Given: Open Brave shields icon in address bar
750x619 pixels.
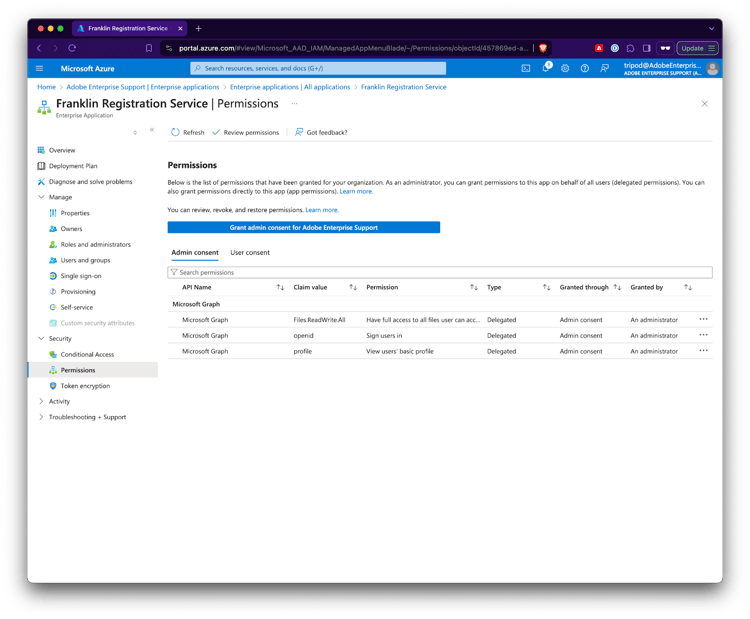Looking at the screenshot, I should coord(543,48).
